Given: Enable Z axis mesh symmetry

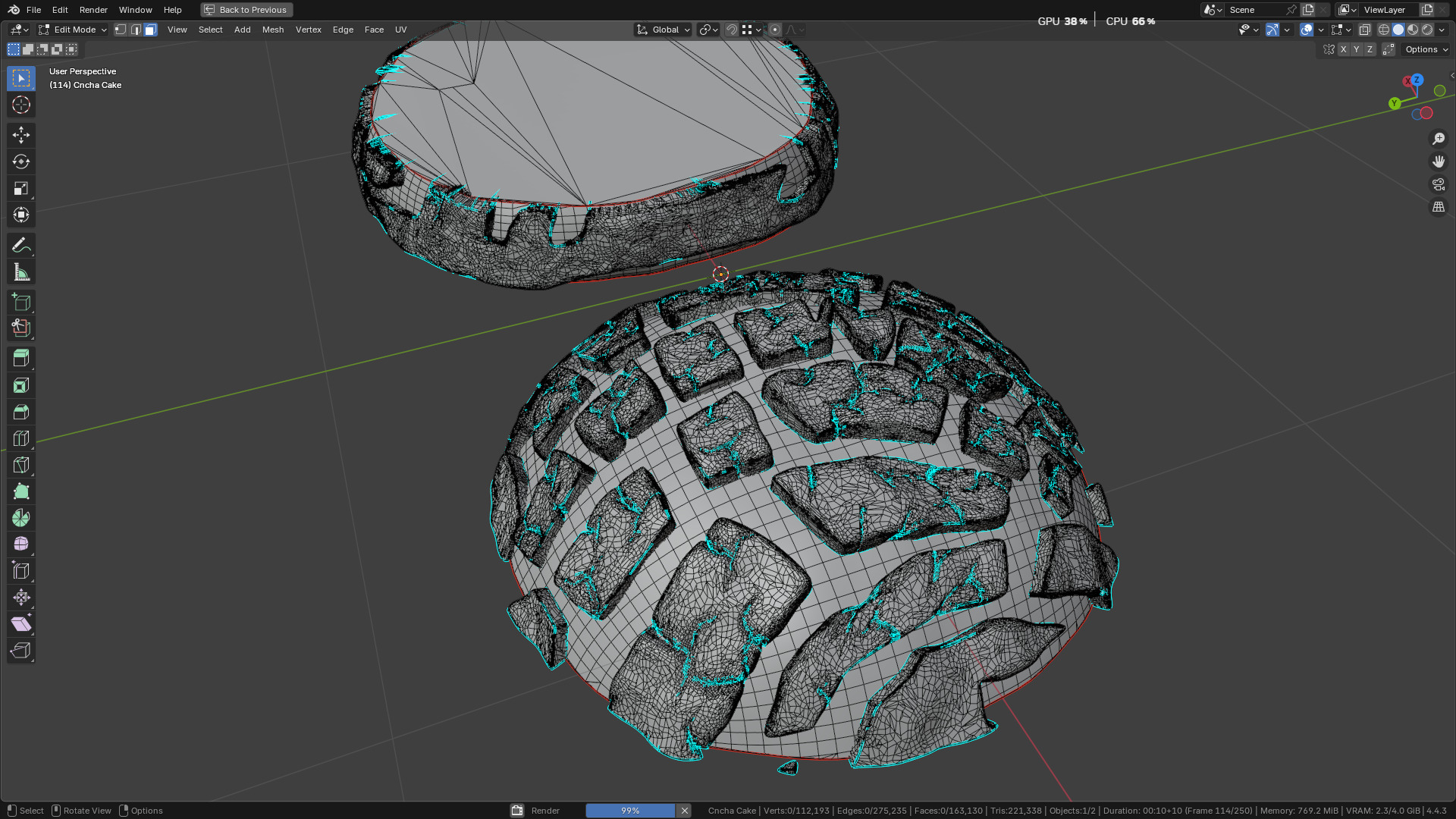Looking at the screenshot, I should pyautogui.click(x=1370, y=49).
